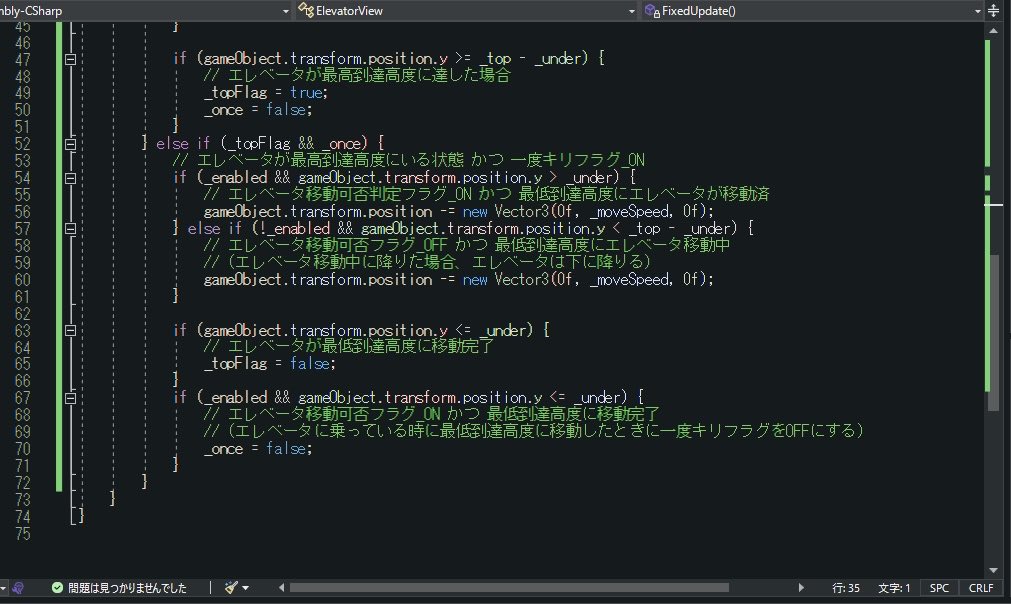Click the 行: 35 line indicator
1011x604 pixels.
845,588
